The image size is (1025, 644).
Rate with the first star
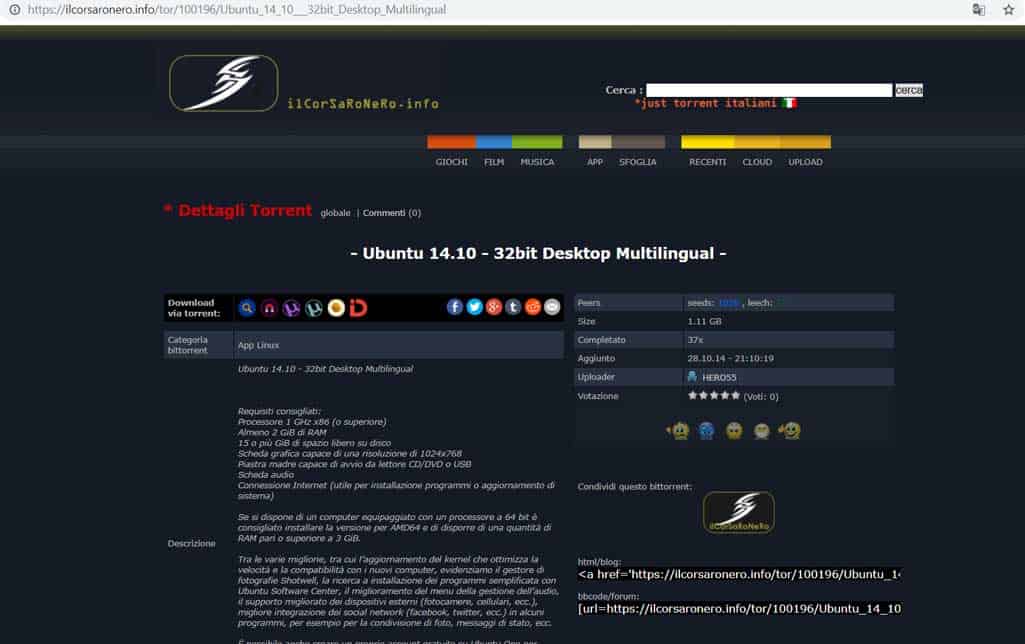692,396
